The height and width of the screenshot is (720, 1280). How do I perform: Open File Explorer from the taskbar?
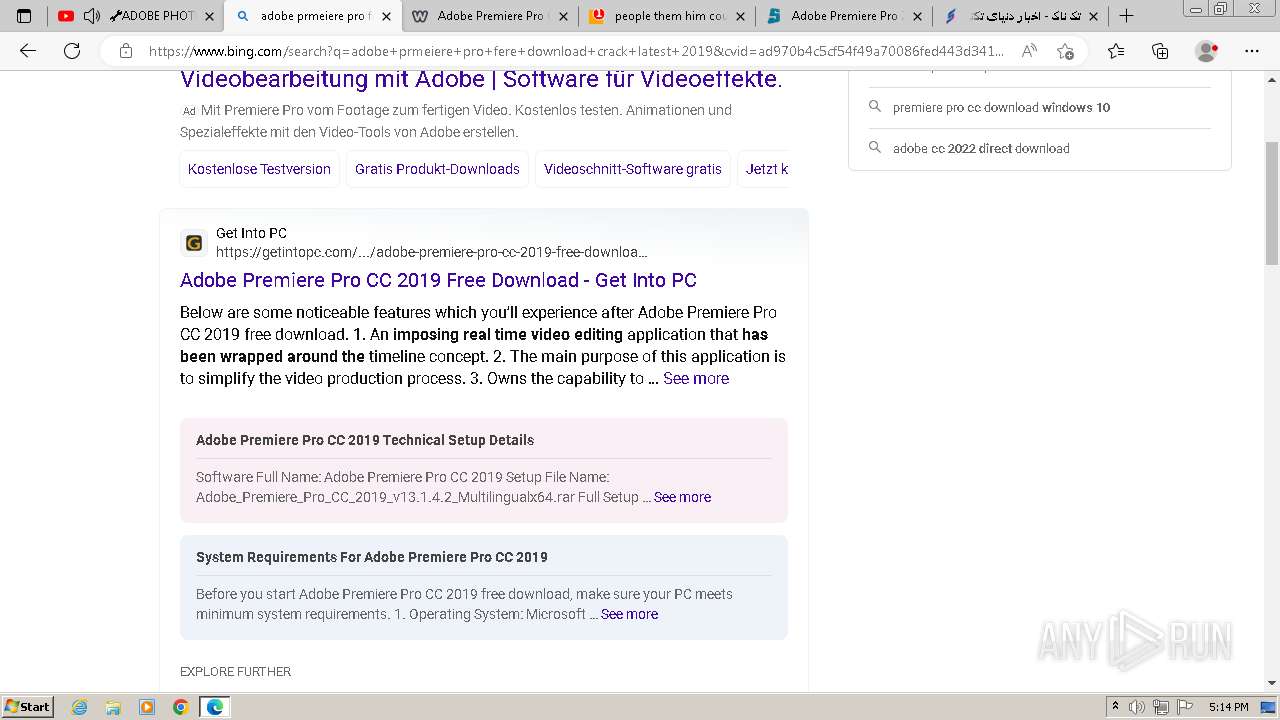click(113, 707)
